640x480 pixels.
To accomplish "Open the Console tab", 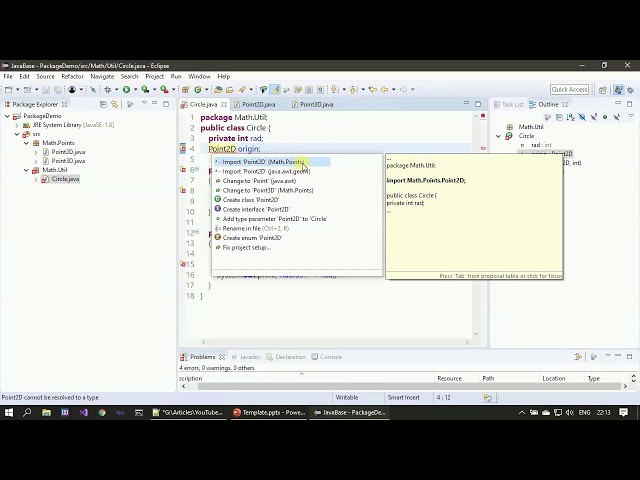I will click(x=327, y=357).
